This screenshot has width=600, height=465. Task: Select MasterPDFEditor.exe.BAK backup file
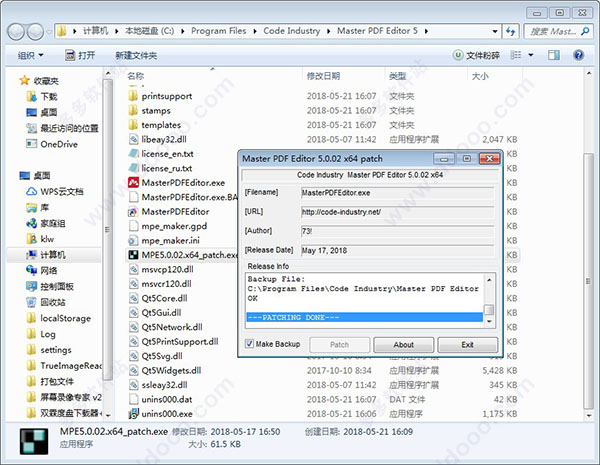(189, 197)
